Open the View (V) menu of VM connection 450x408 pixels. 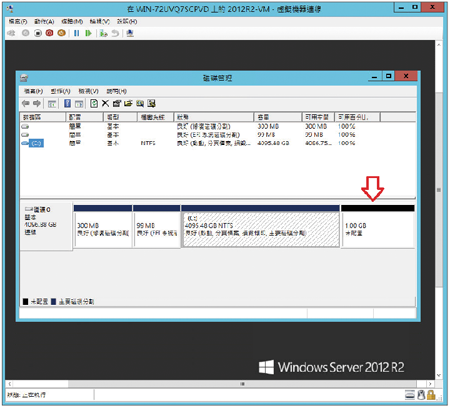coord(100,21)
